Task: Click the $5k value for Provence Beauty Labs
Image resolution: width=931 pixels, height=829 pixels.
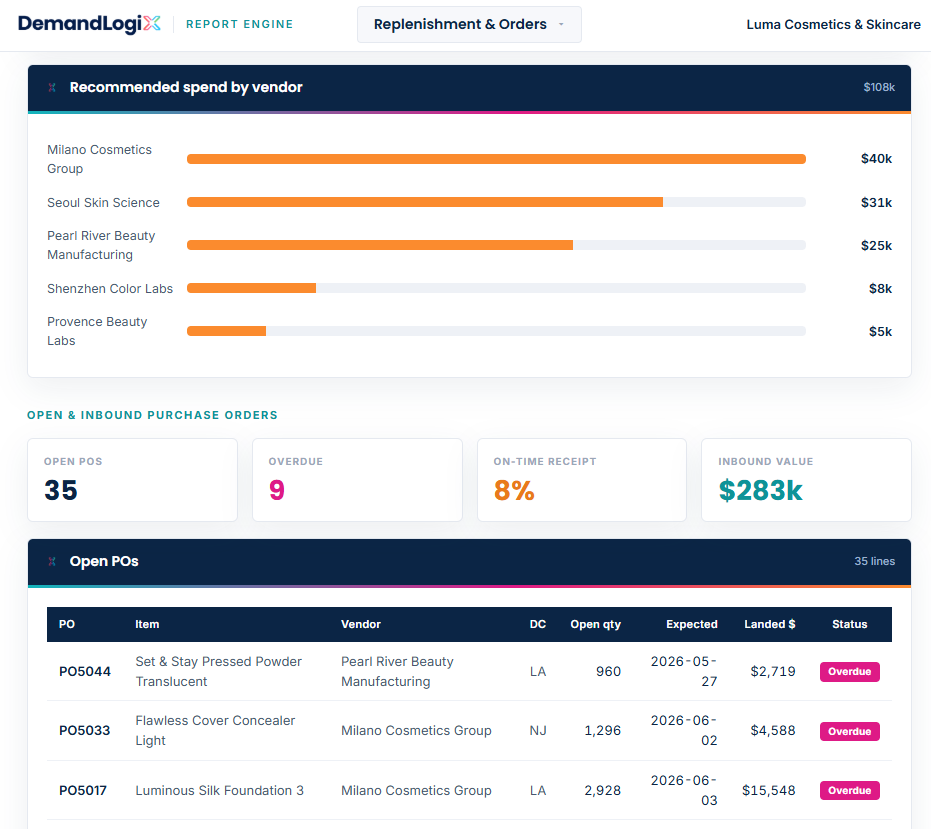Action: [881, 331]
